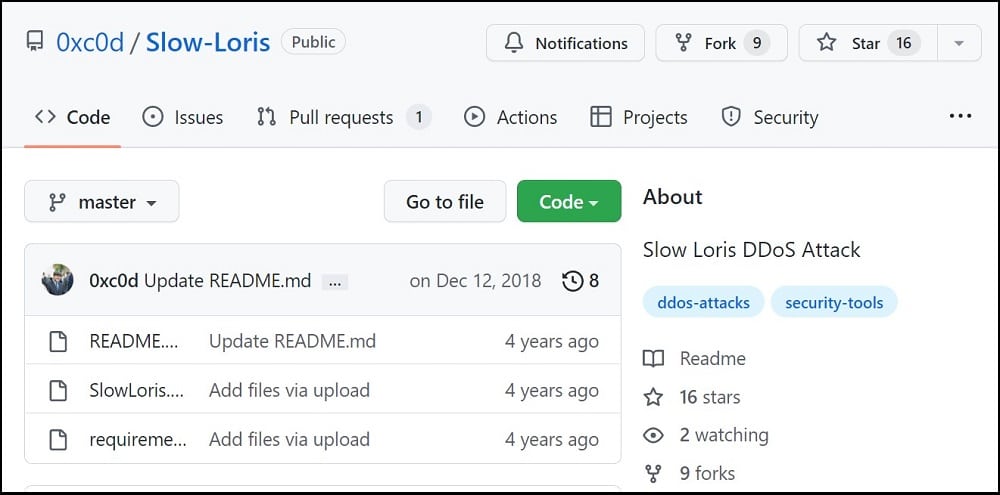
Task: Click the bell icon in Notifications
Action: pos(513,43)
